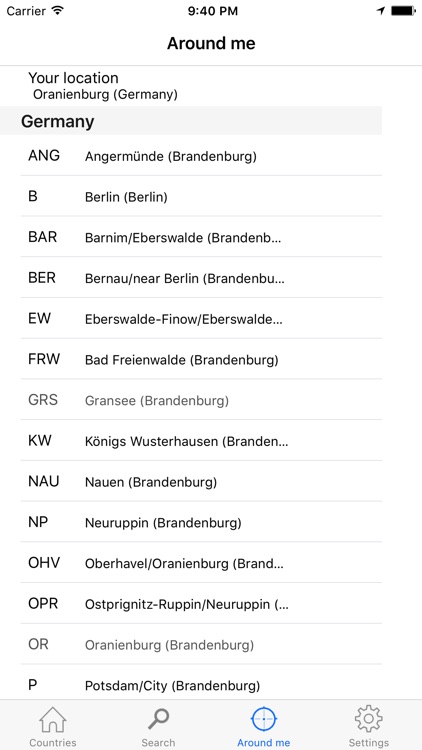The width and height of the screenshot is (422, 750).
Task: Open the Countries tab house icon
Action: [53, 719]
